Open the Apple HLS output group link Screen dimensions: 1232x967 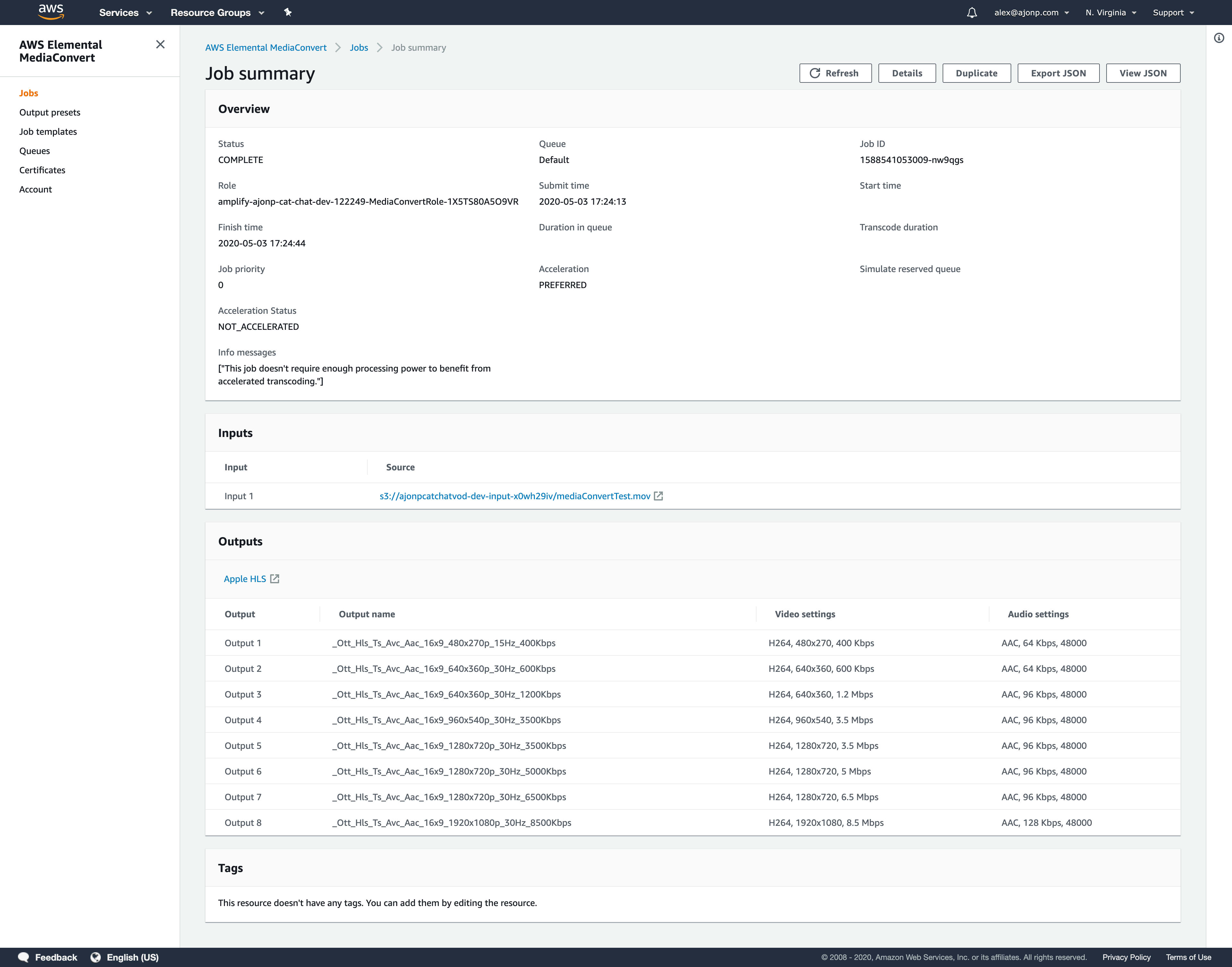[x=244, y=578]
